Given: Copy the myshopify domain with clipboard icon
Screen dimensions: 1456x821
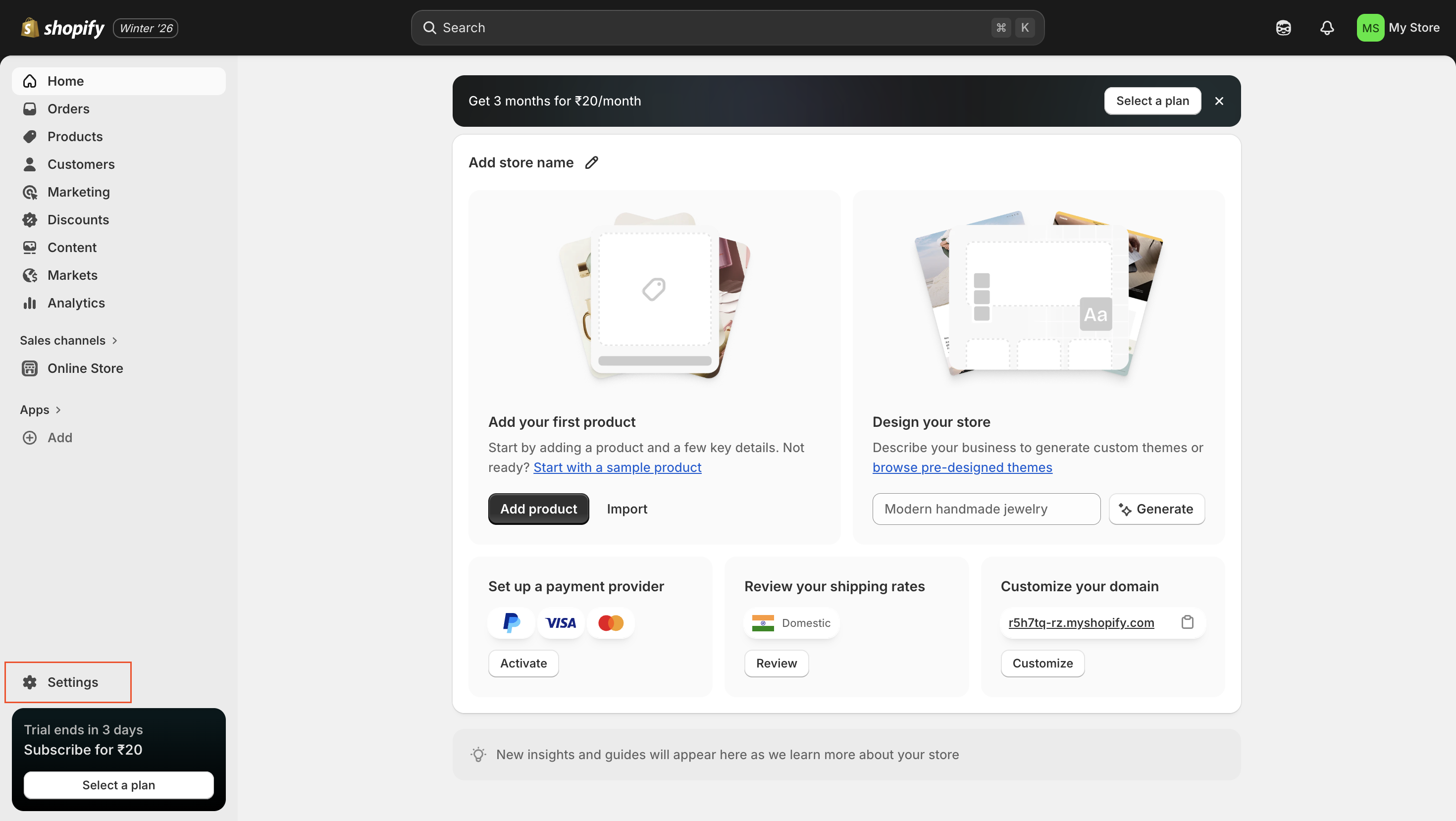Looking at the screenshot, I should (x=1187, y=622).
